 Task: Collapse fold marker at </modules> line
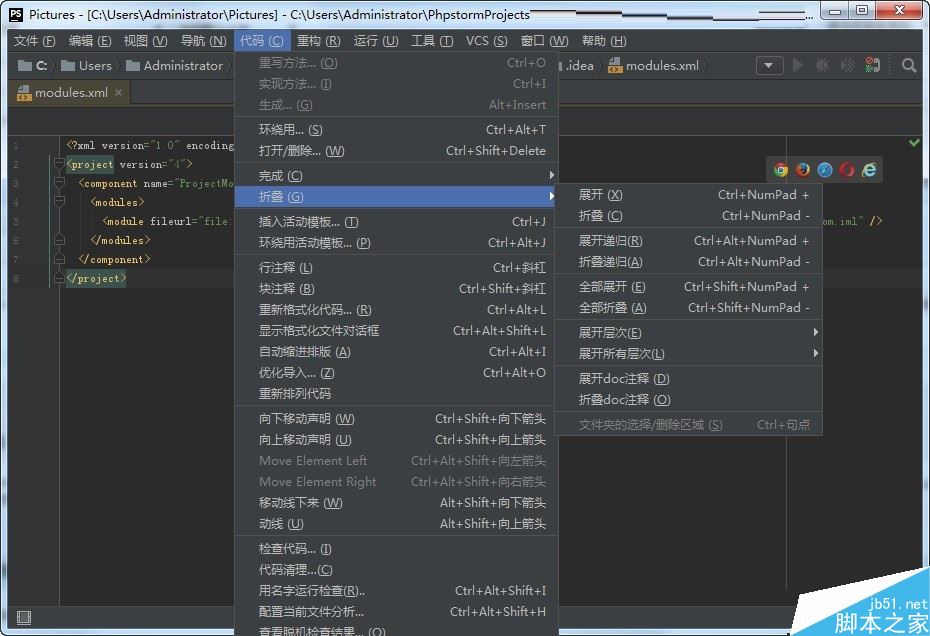click(x=59, y=240)
